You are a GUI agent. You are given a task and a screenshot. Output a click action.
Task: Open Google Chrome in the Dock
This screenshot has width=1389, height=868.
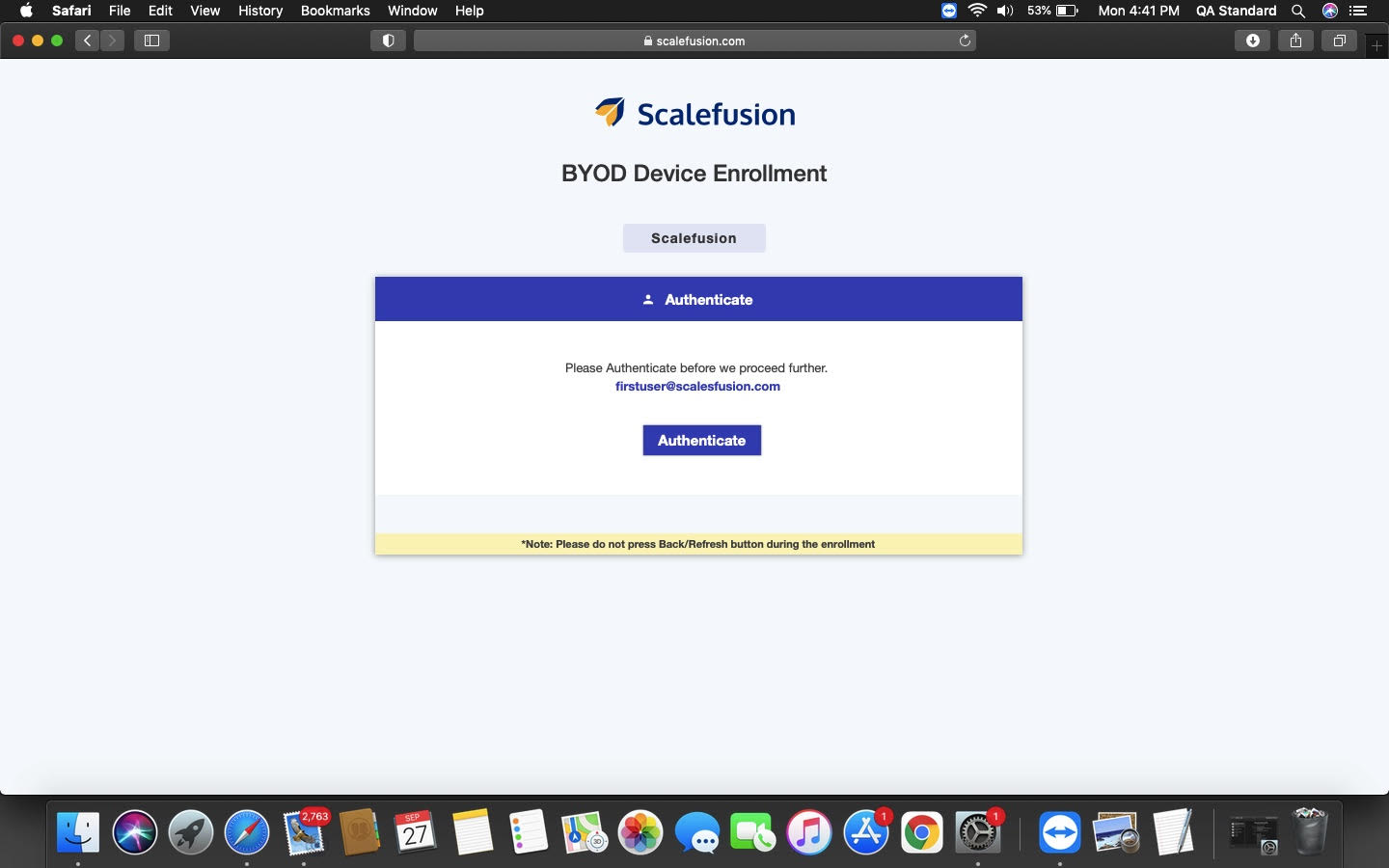tap(922, 832)
